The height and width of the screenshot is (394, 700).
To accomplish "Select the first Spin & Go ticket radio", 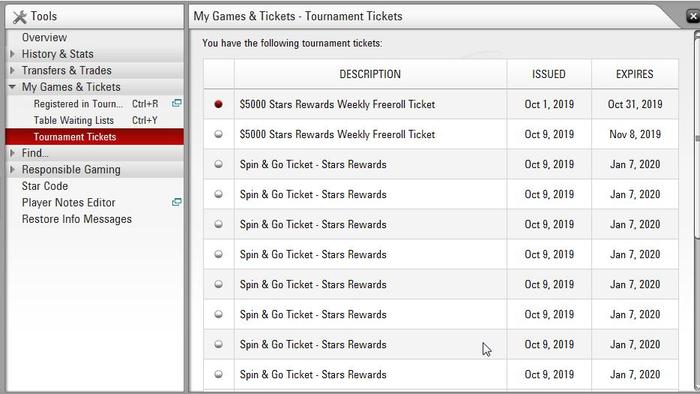I will [x=218, y=164].
